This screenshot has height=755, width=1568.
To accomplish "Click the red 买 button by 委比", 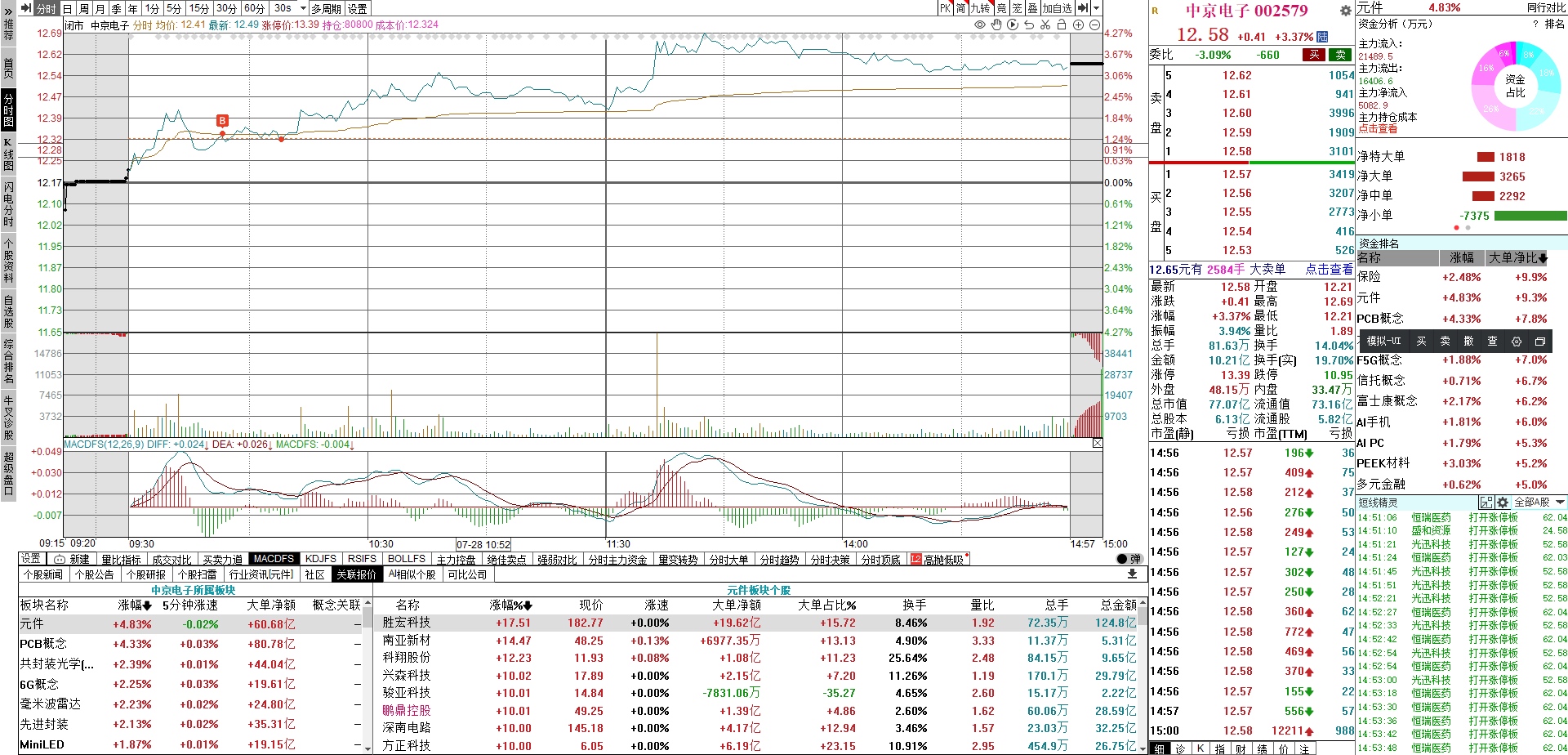I will point(1314,55).
